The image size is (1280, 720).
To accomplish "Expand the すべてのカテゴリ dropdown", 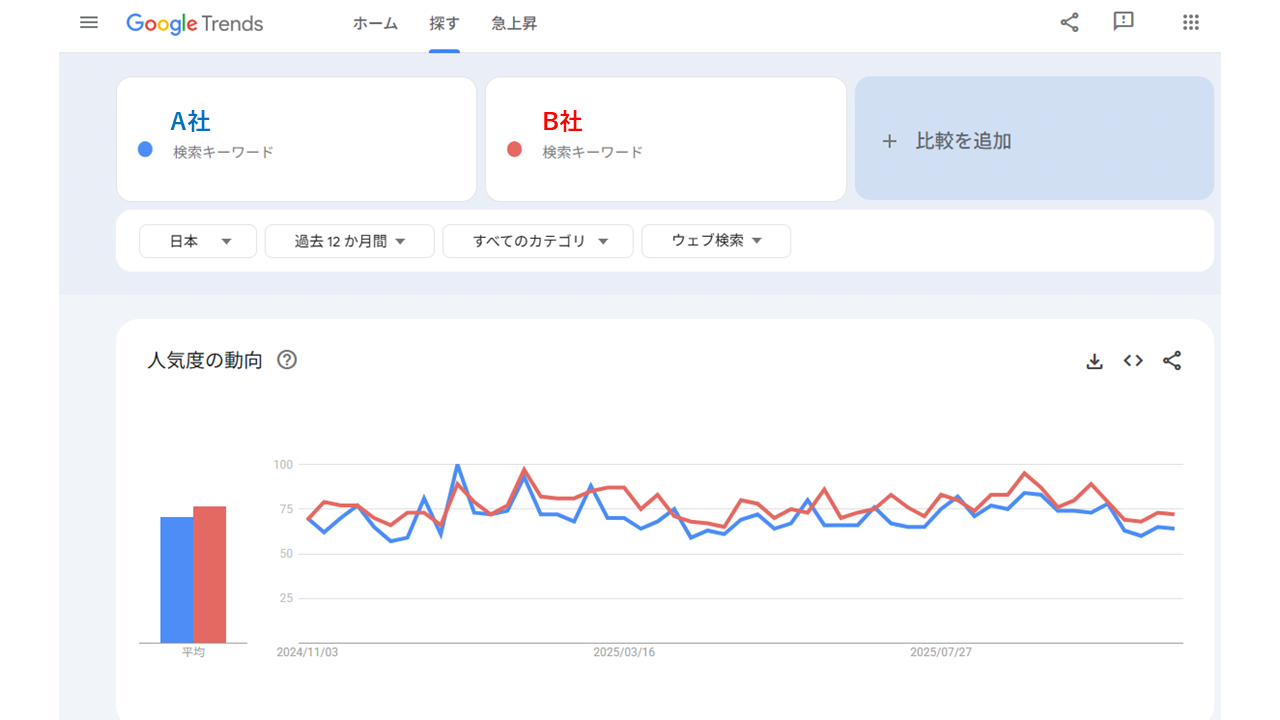I will point(538,241).
